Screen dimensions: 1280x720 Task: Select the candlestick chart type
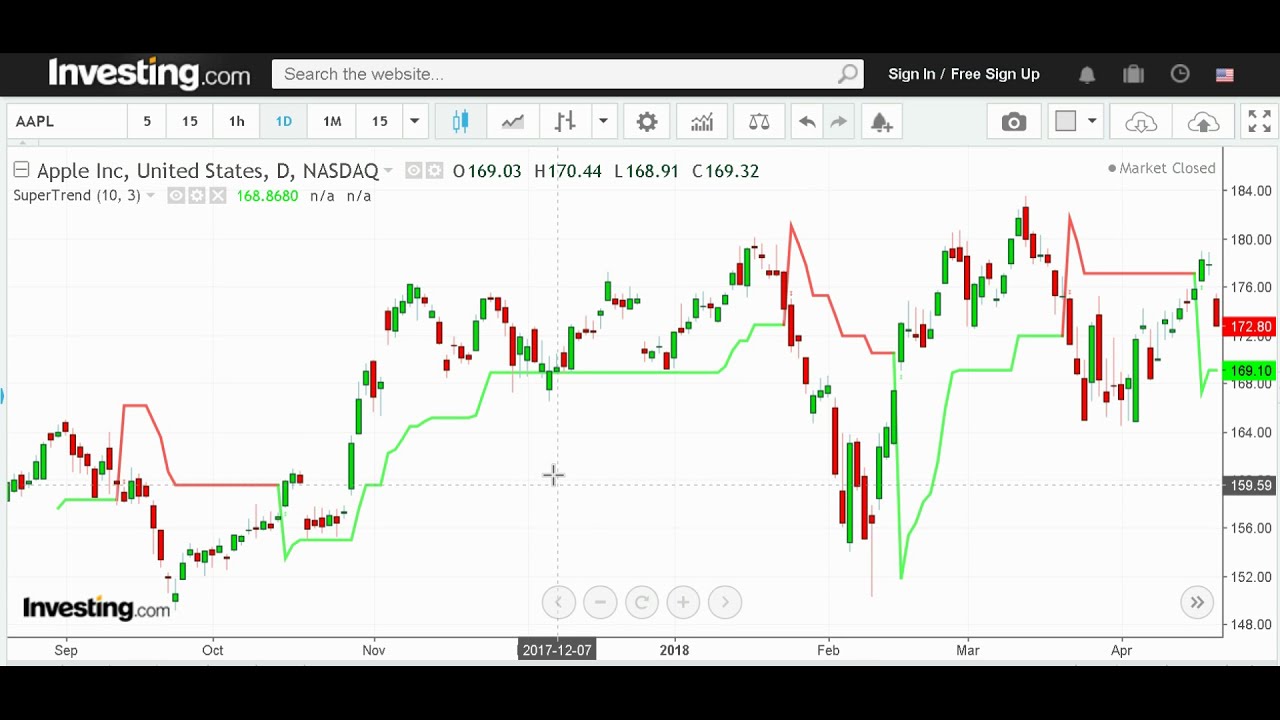[460, 122]
